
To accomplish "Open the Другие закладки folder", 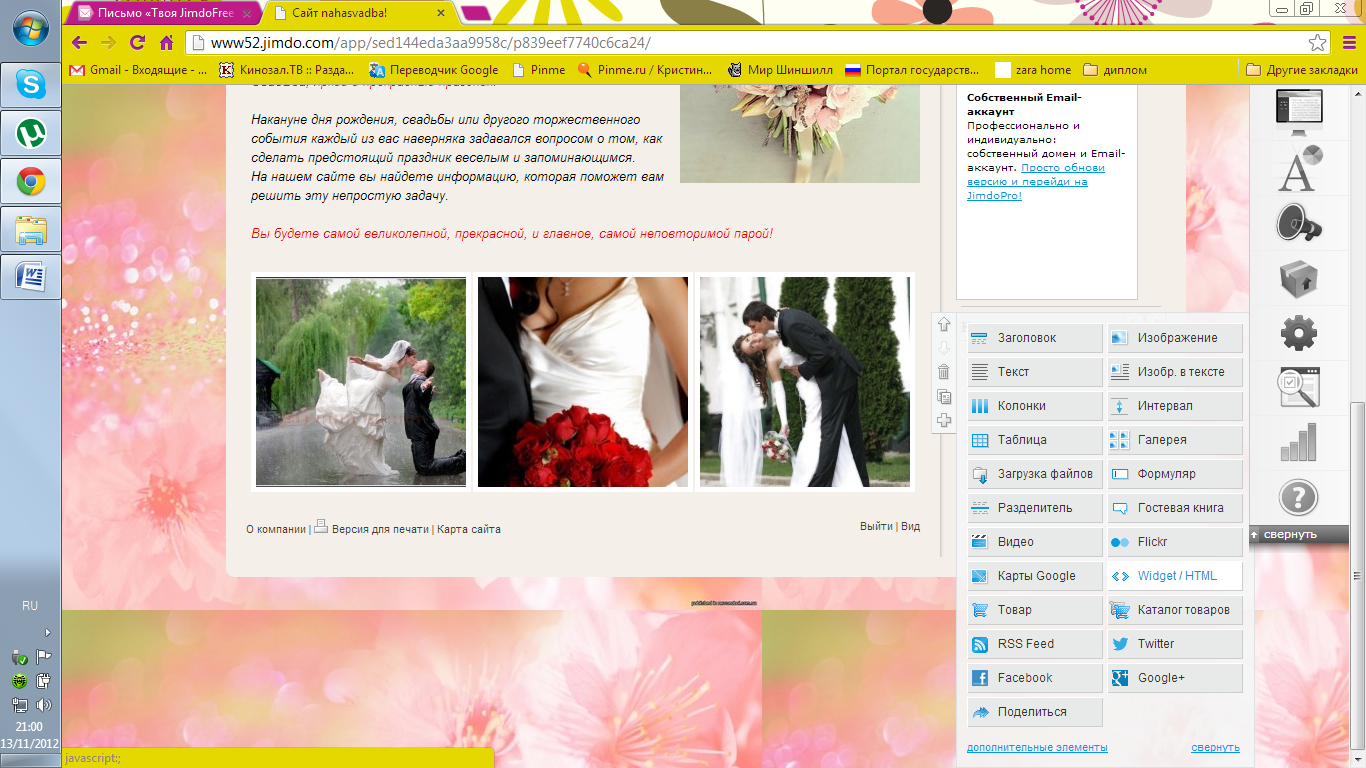I will click(1302, 70).
